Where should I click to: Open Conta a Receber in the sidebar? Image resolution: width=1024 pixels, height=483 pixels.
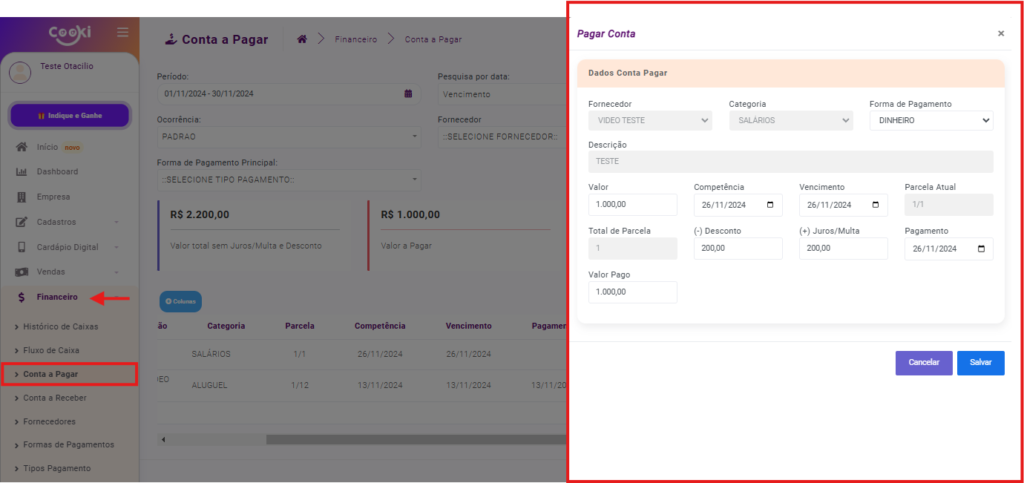click(64, 398)
